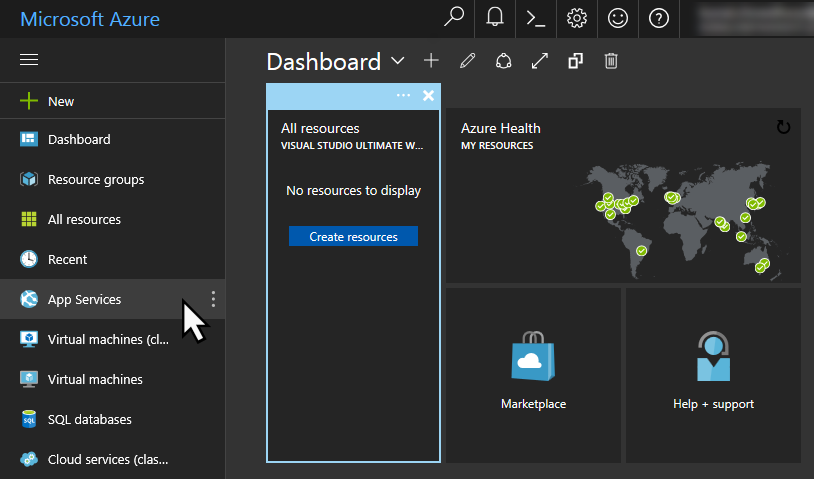This screenshot has width=814, height=479.
Task: Click the green plus New icon
Action: pyautogui.click(x=29, y=101)
